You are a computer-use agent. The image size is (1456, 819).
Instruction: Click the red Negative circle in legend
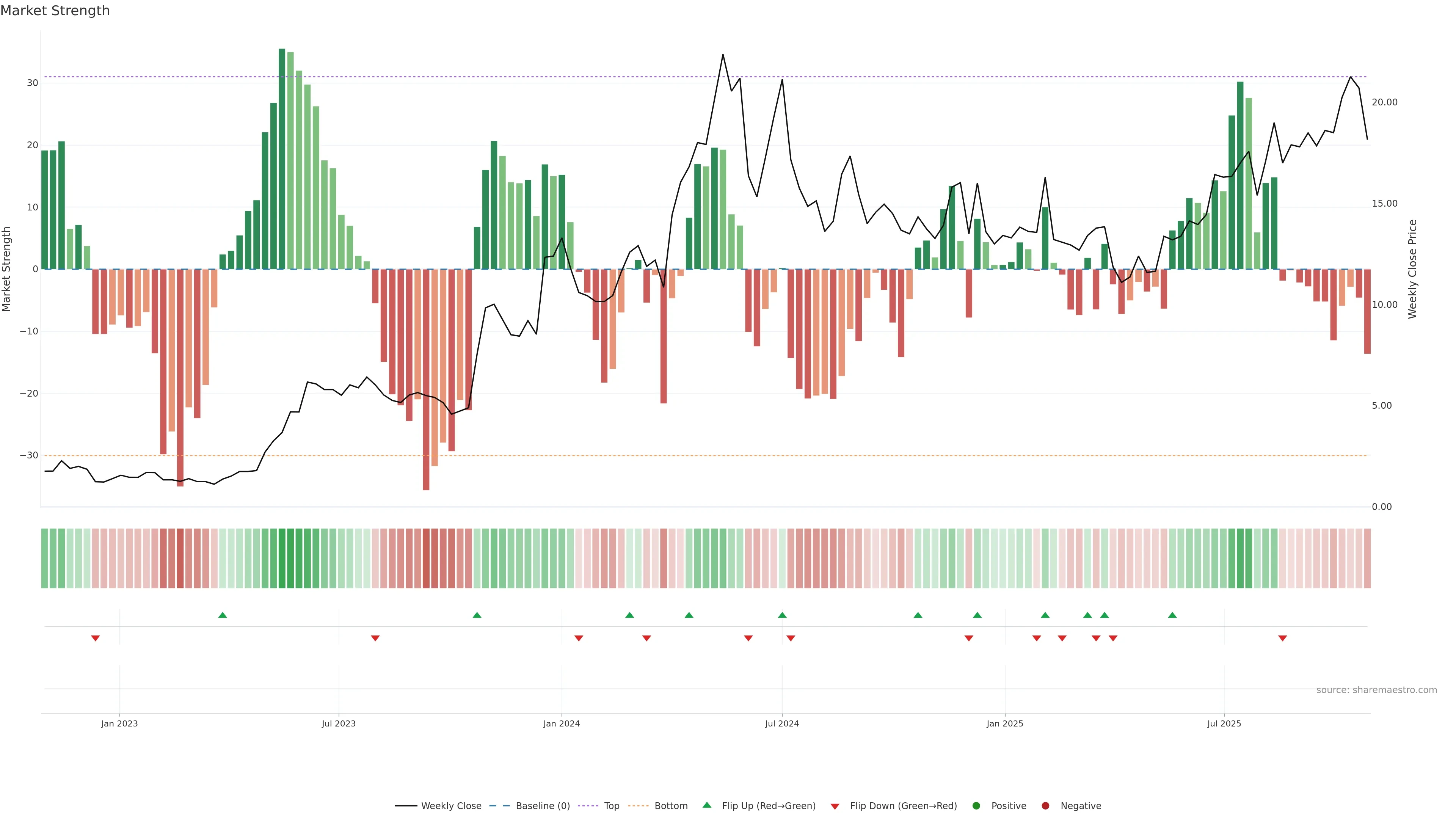pyautogui.click(x=1045, y=806)
